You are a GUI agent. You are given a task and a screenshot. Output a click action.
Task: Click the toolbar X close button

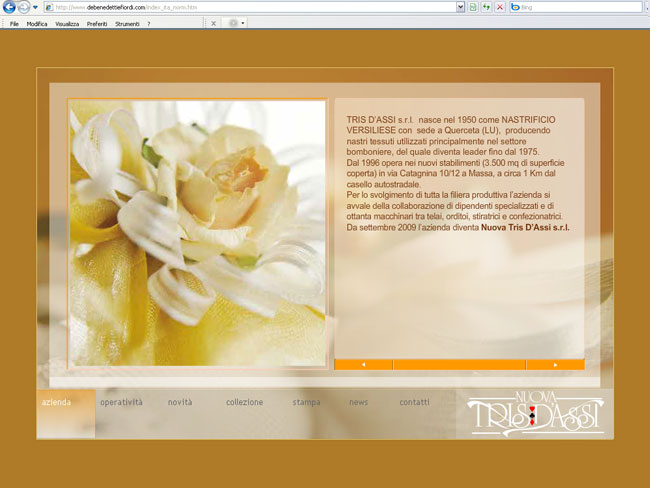point(213,24)
